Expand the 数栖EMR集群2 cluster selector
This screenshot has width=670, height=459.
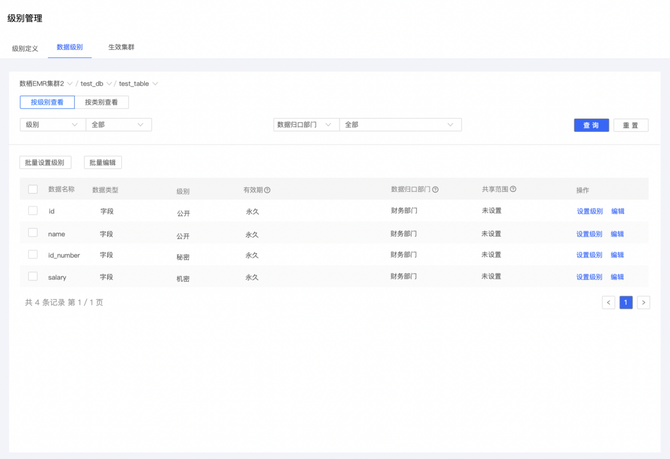pyautogui.click(x=46, y=84)
